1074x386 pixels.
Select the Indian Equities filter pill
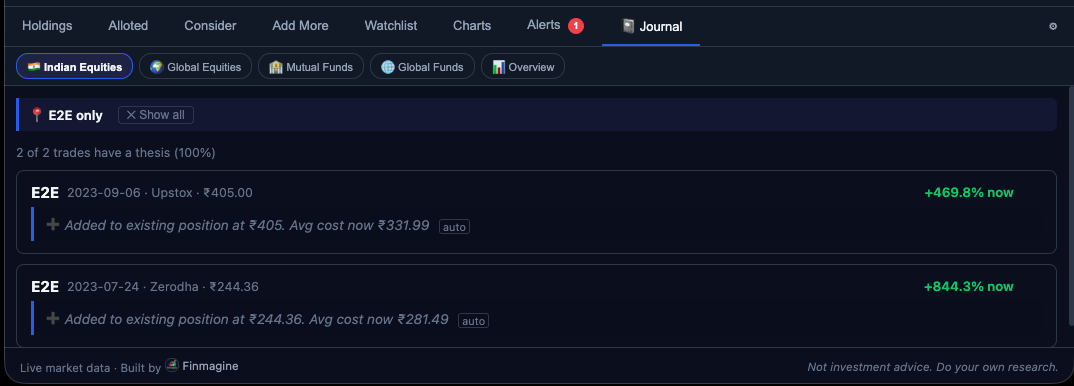click(75, 66)
